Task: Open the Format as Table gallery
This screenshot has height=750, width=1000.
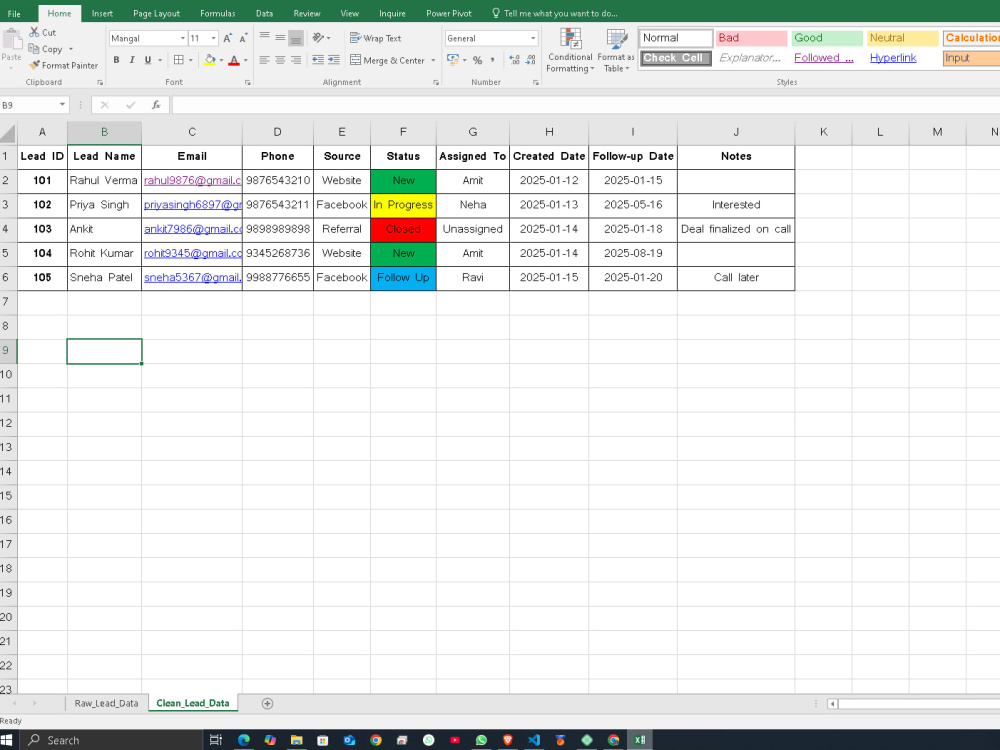Action: (616, 50)
